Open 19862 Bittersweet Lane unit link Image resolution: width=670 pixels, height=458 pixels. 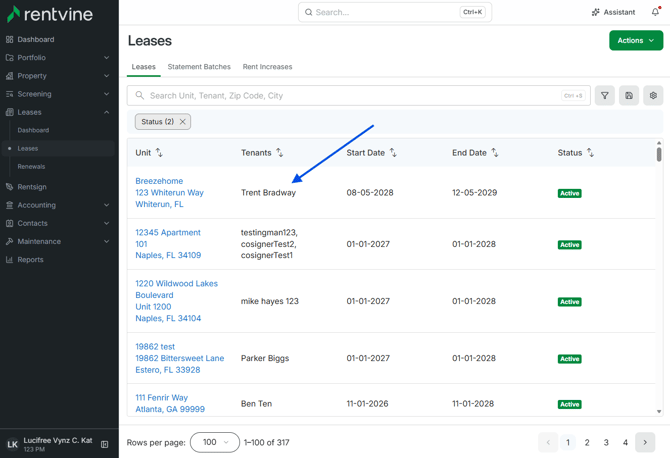pyautogui.click(x=179, y=358)
